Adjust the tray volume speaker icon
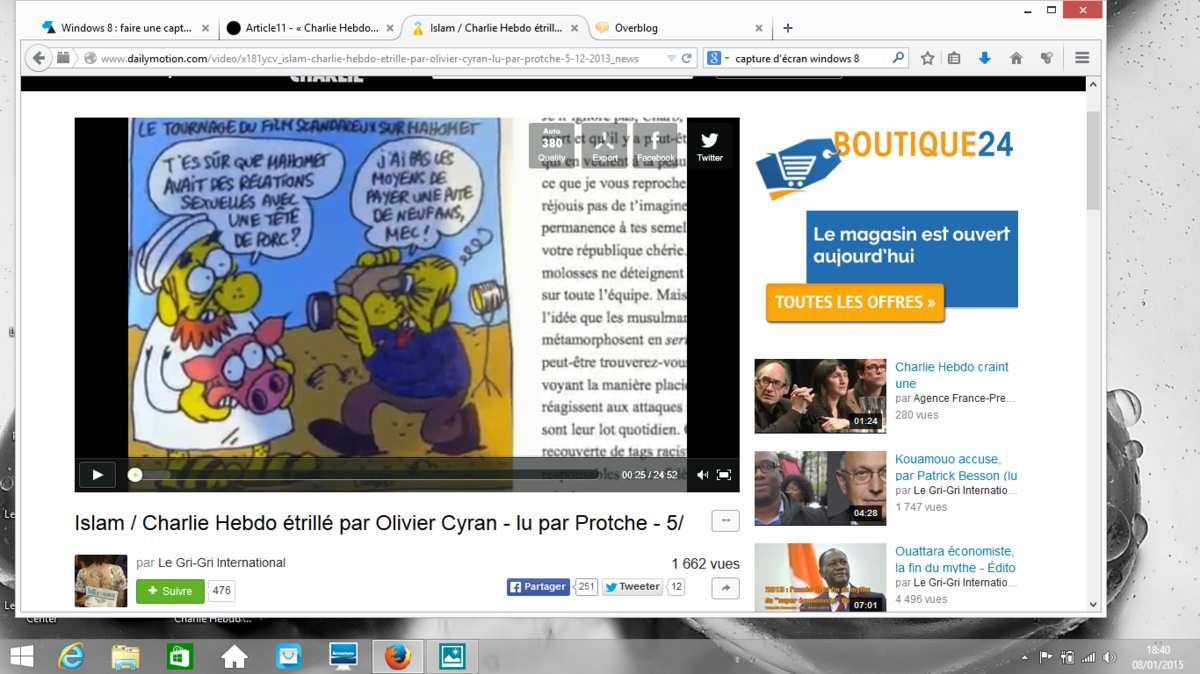1200x674 pixels. tap(1108, 657)
